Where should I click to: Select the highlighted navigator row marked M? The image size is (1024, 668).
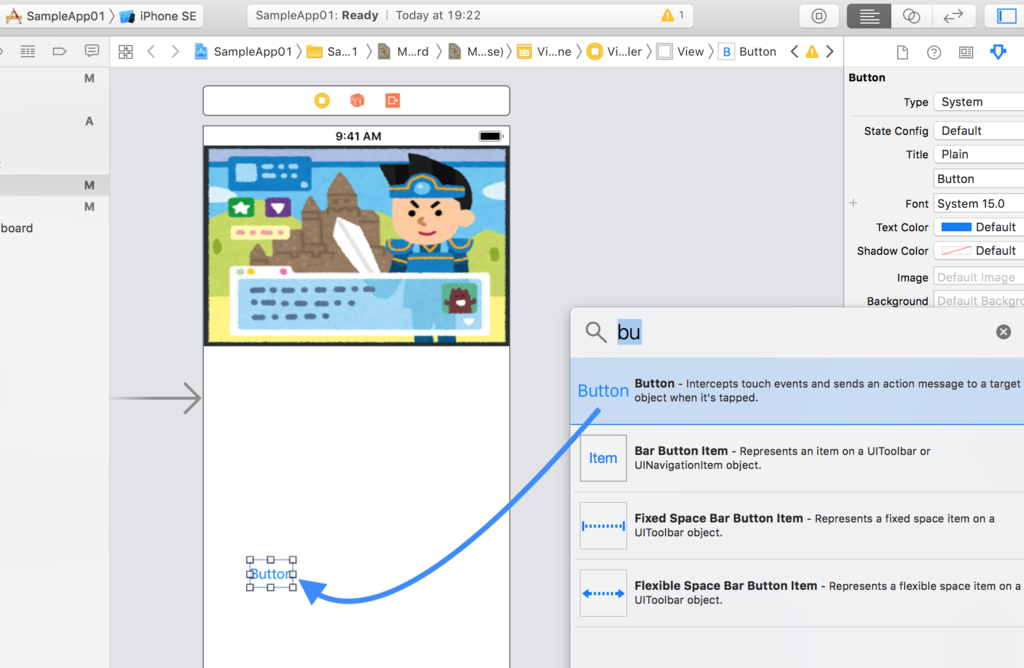point(55,185)
